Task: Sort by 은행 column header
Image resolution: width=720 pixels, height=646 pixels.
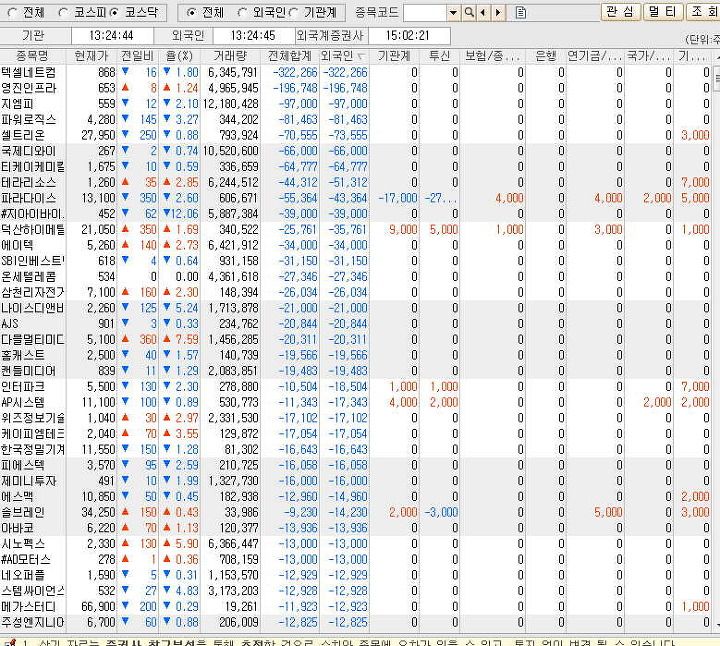Action: click(546, 56)
